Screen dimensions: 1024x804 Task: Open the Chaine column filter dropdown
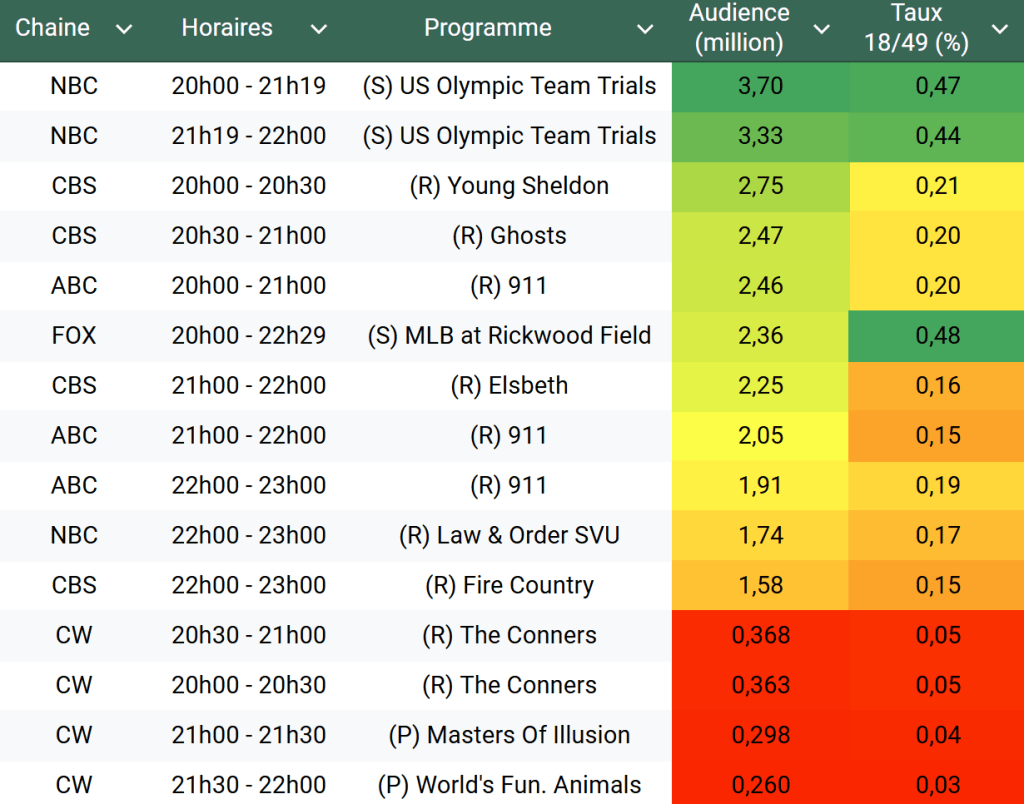tap(124, 29)
